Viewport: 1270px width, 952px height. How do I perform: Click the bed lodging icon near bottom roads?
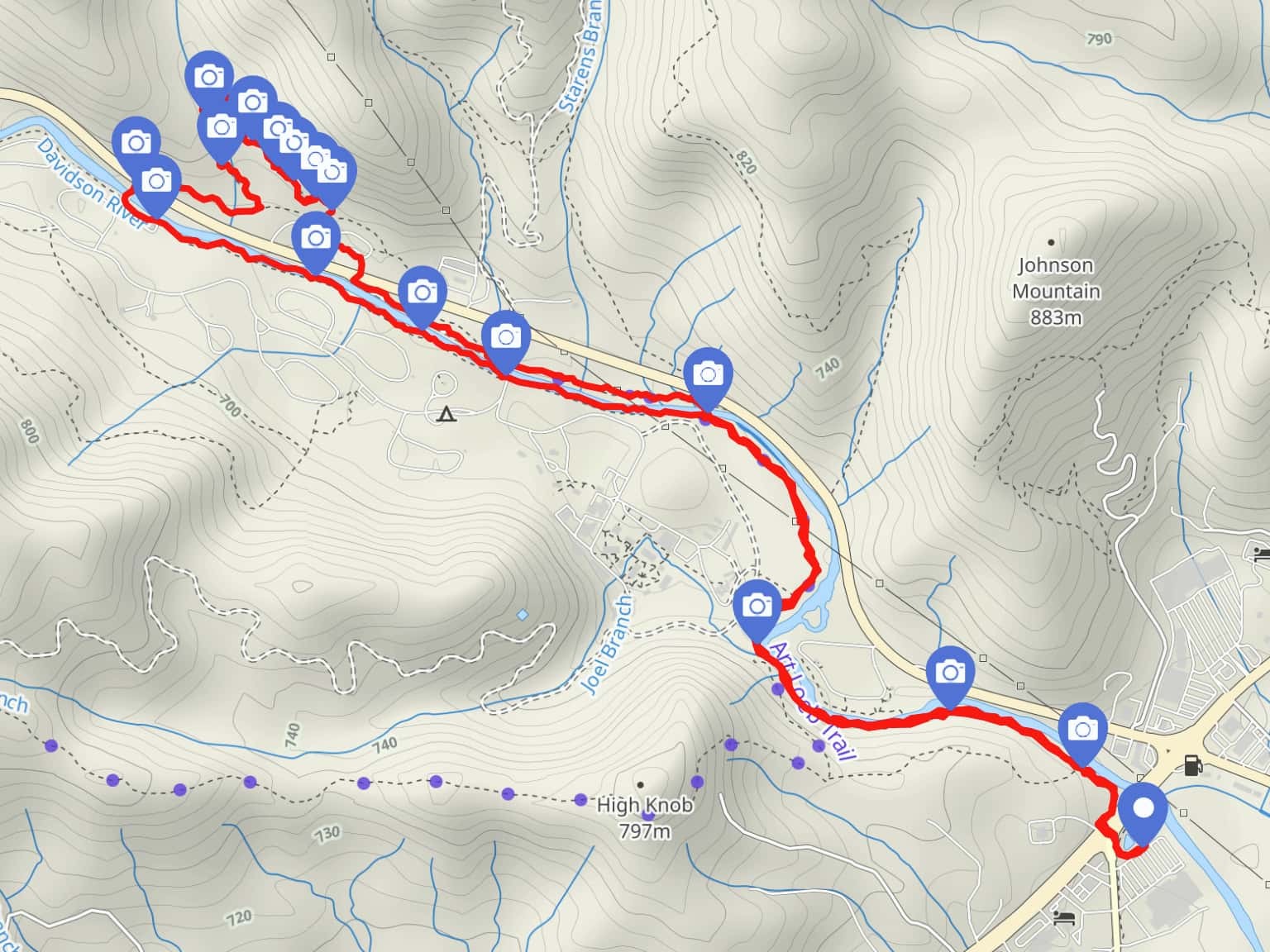point(1064,917)
